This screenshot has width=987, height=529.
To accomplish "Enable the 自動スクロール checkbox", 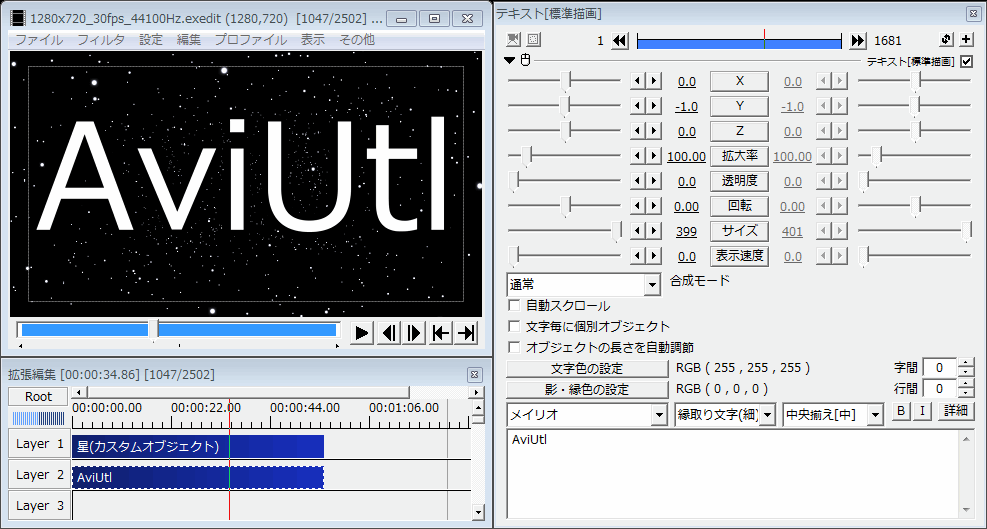I will click(515, 306).
